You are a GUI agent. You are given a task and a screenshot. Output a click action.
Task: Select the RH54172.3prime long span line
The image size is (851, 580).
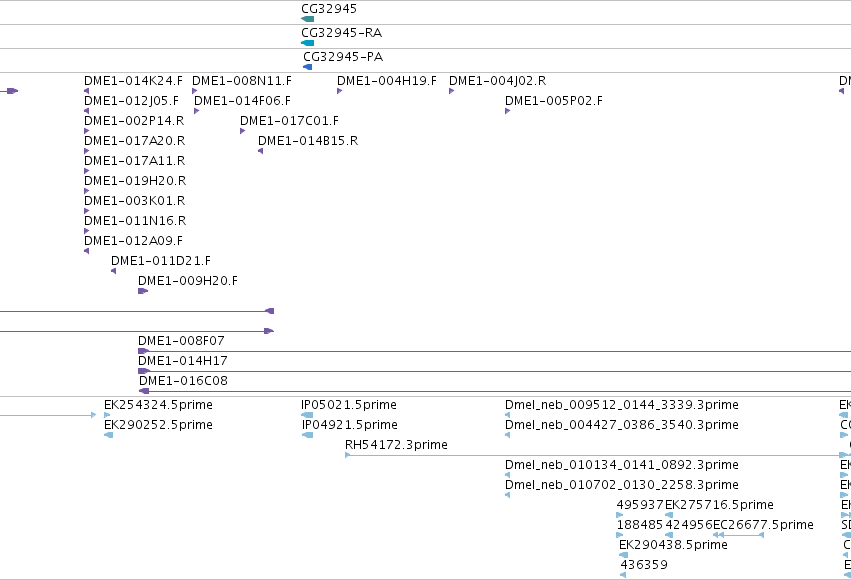point(596,455)
